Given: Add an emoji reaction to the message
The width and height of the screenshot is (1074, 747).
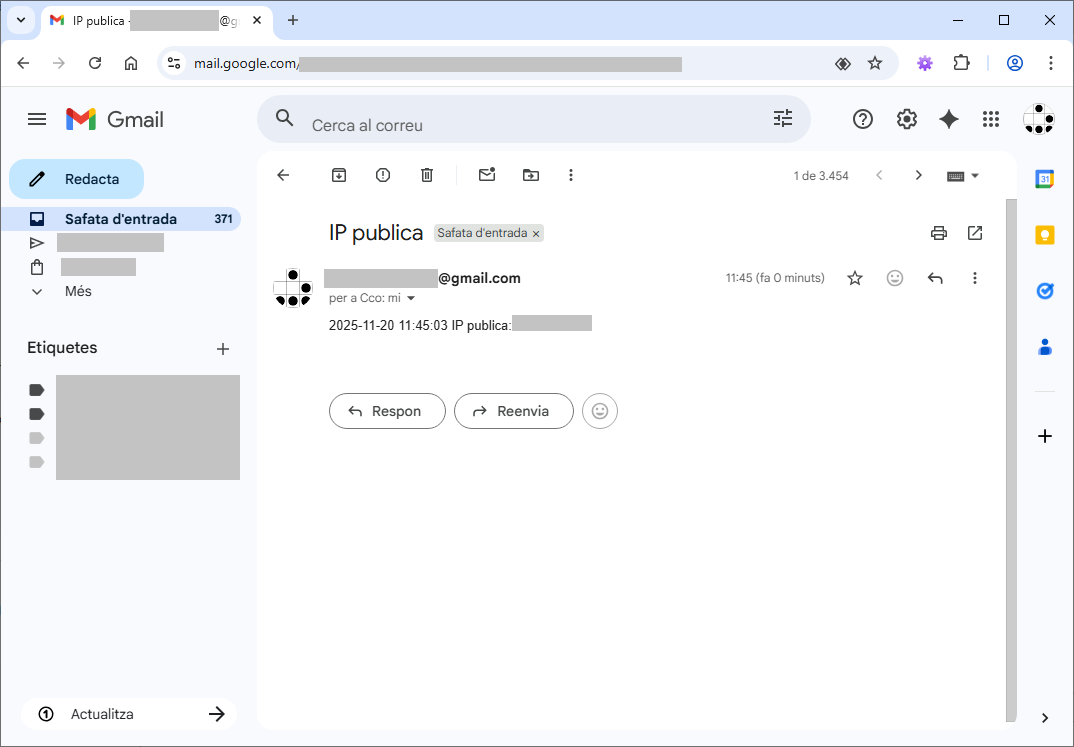Looking at the screenshot, I should coord(895,278).
